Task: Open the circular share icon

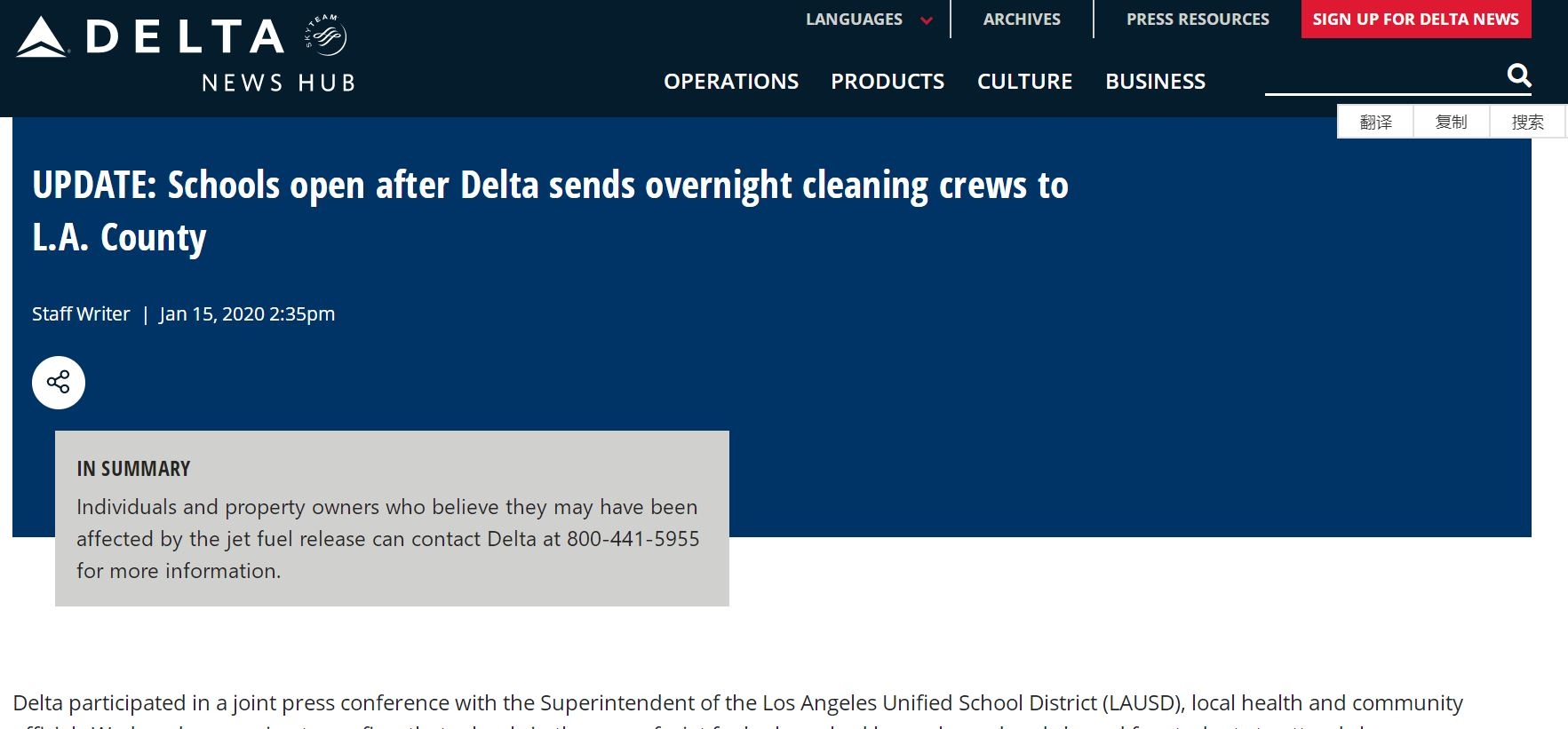Action: coord(59,383)
